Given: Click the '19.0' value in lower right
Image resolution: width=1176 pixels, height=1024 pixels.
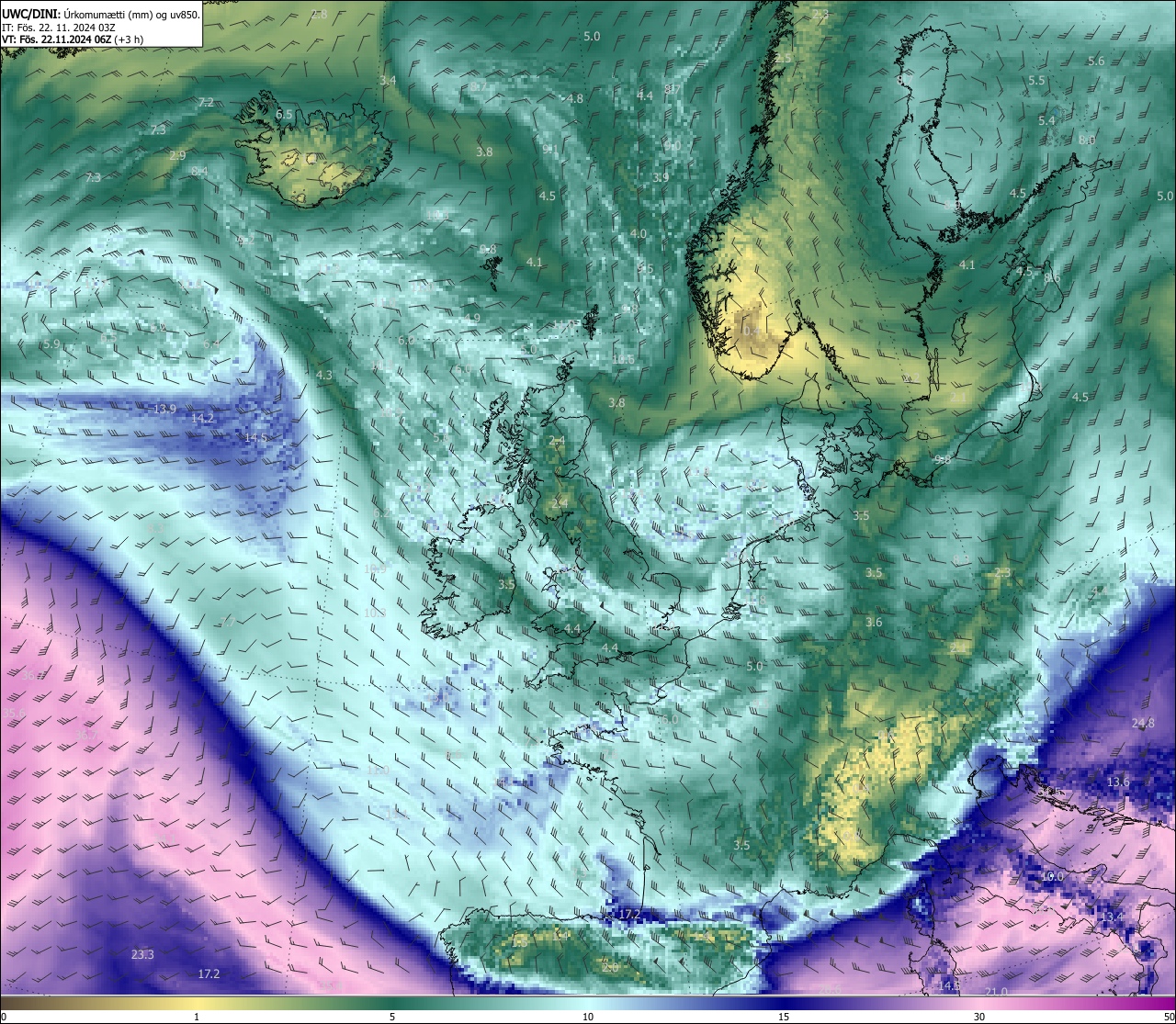Looking at the screenshot, I should point(1052,877).
